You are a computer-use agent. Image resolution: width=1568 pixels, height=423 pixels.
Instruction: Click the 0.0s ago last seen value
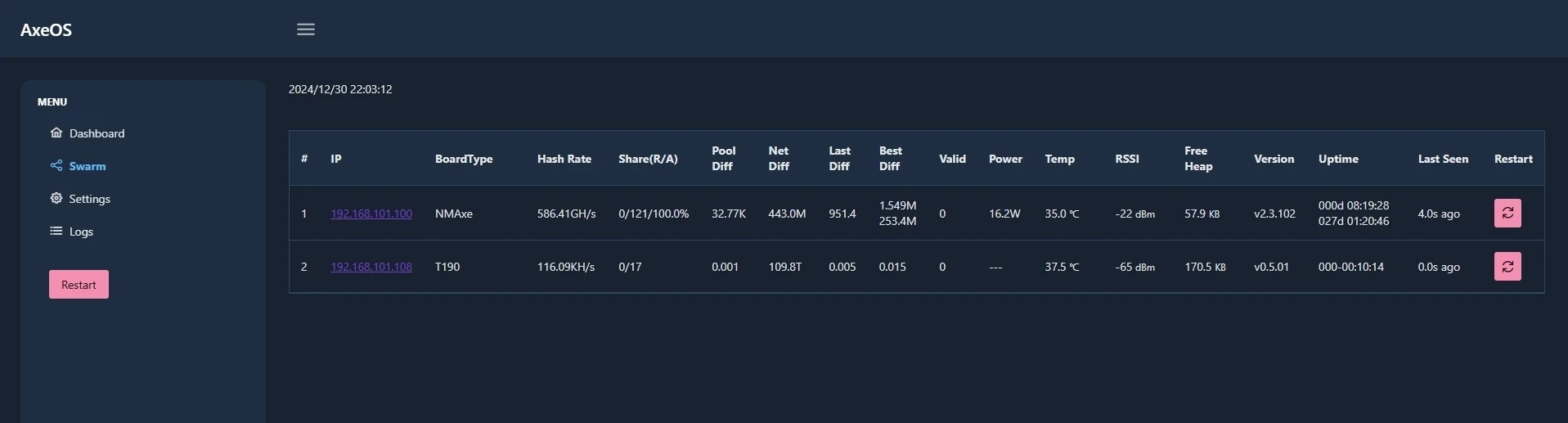(1439, 267)
